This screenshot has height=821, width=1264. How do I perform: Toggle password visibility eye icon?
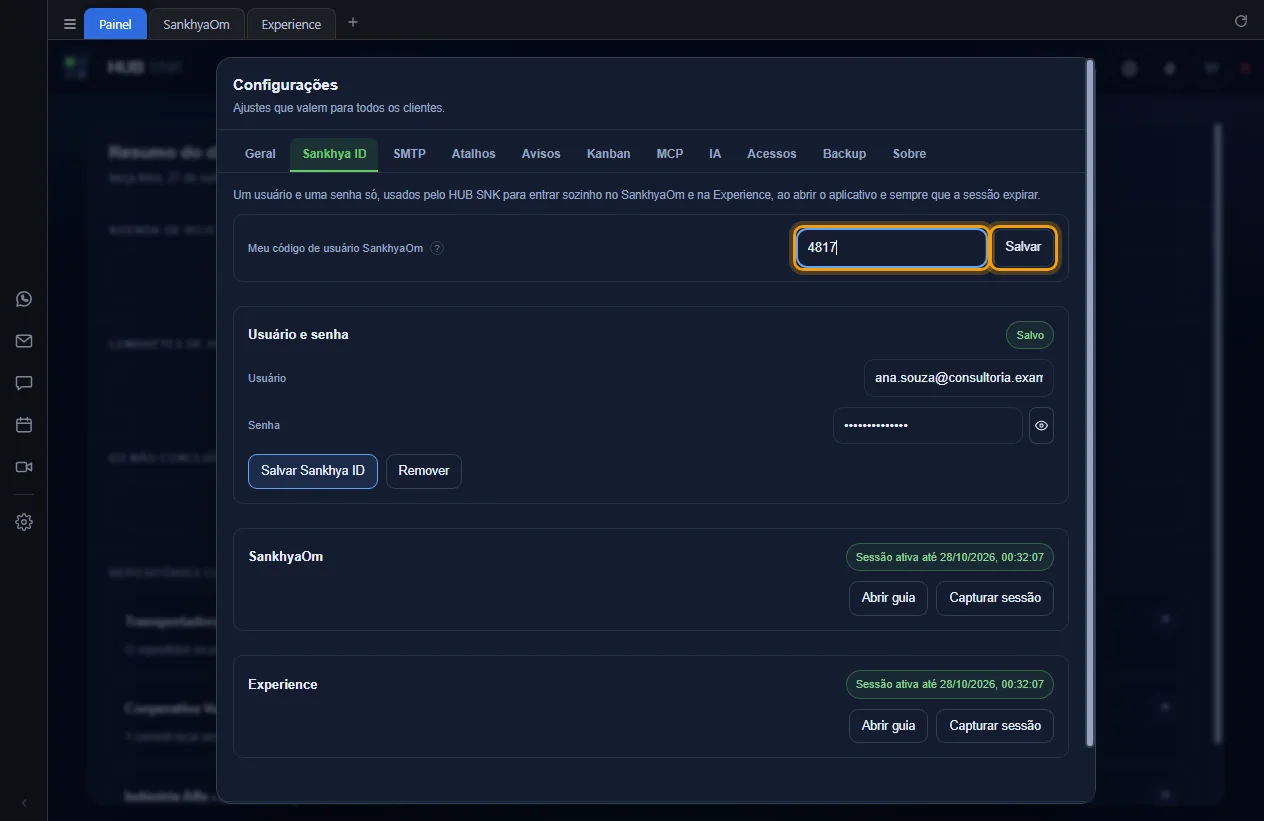pyautogui.click(x=1041, y=425)
